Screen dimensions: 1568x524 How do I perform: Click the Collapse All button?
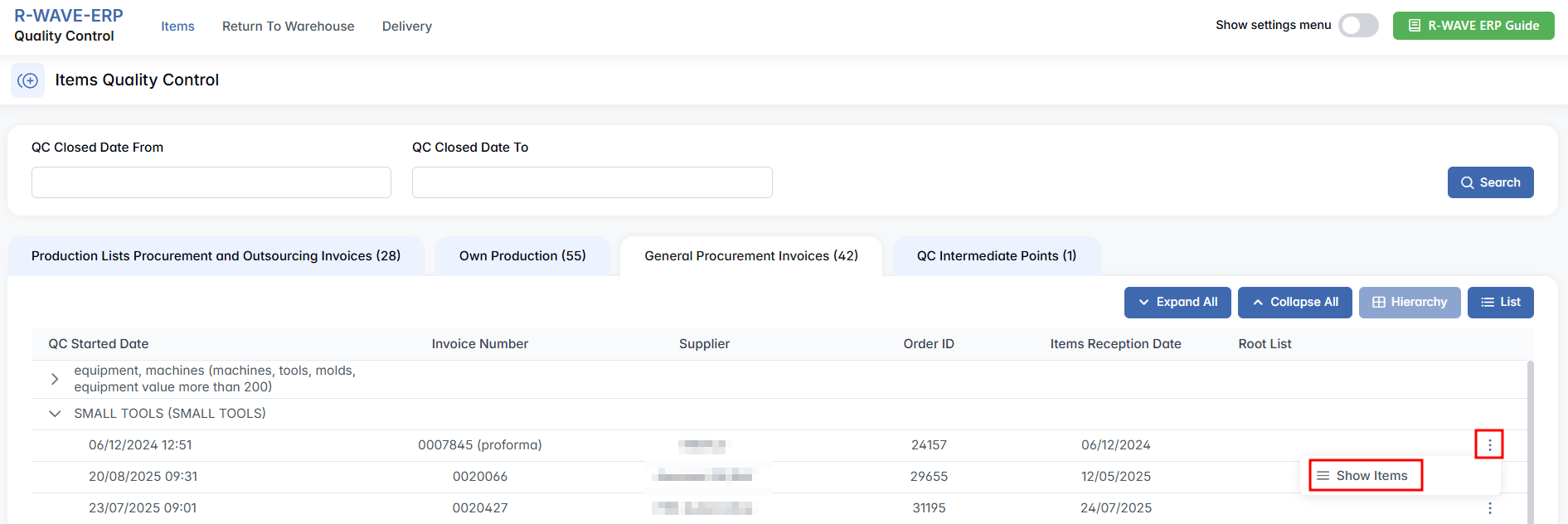(1294, 303)
